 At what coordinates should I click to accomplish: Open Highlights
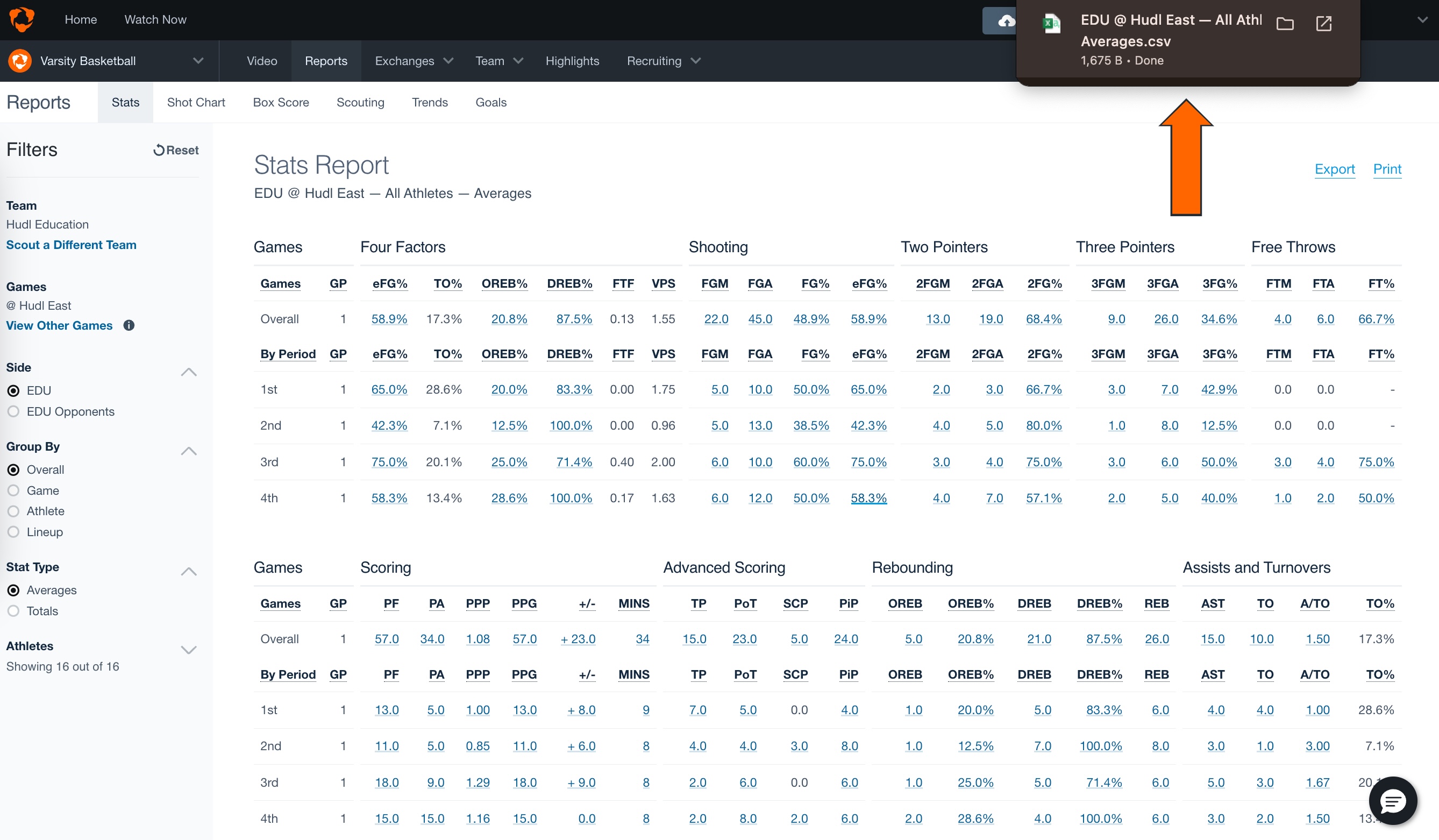572,61
